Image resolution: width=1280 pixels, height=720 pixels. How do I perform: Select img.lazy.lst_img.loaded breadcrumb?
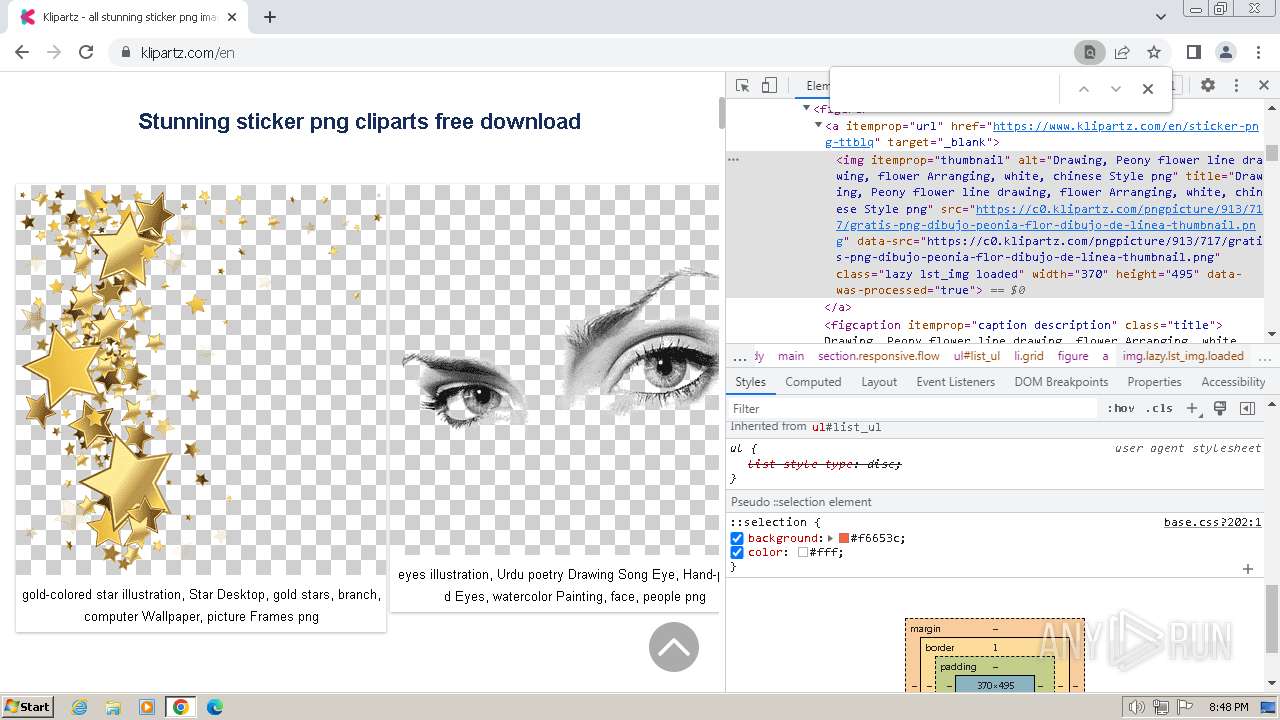[x=1183, y=356]
